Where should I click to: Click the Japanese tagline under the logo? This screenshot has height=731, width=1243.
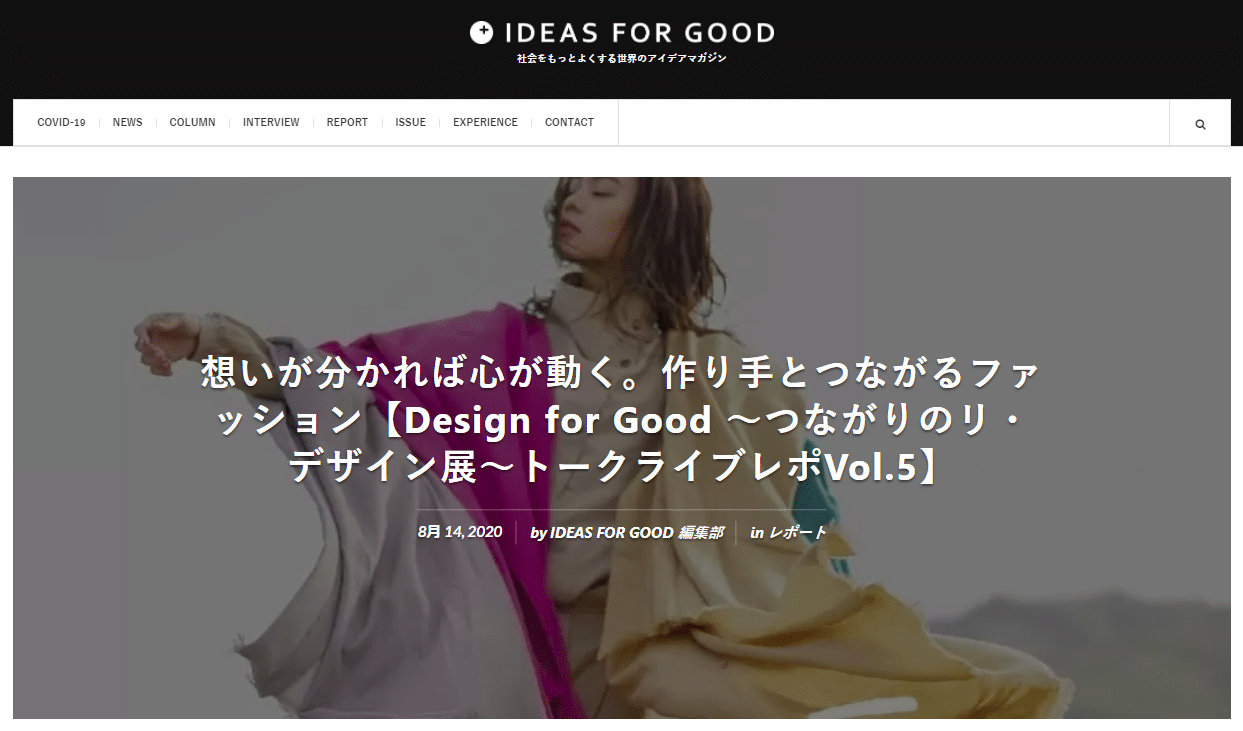[x=622, y=58]
